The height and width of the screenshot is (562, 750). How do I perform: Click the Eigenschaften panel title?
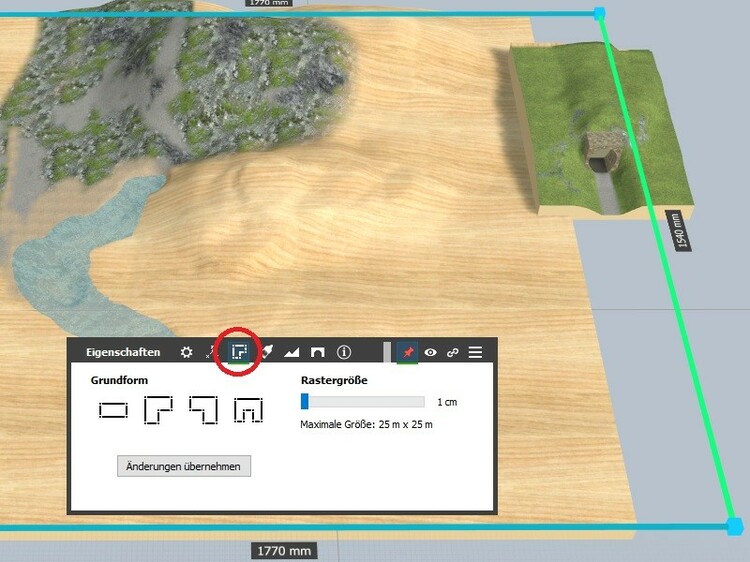(123, 353)
